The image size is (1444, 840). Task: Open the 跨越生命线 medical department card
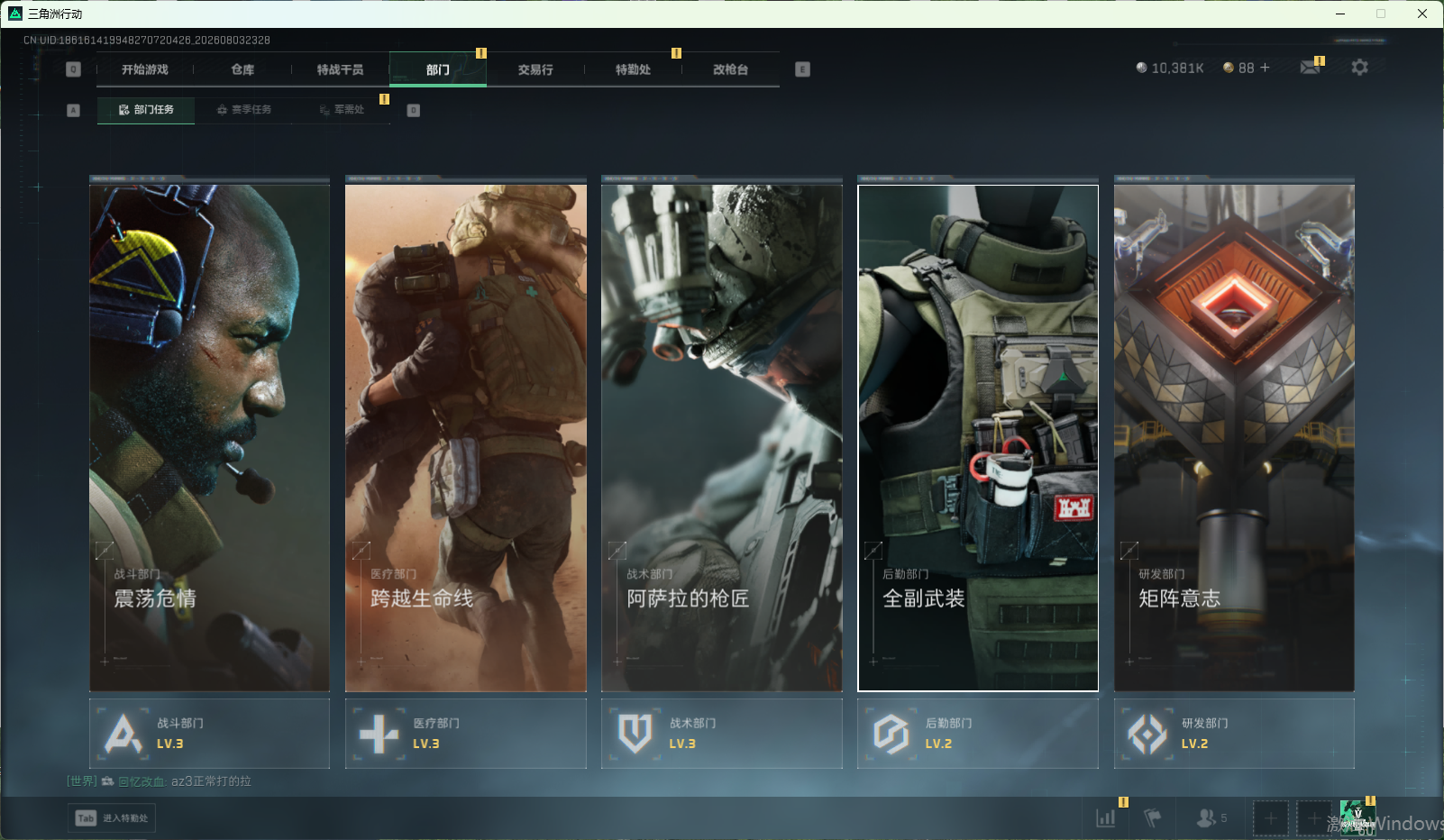(466, 438)
